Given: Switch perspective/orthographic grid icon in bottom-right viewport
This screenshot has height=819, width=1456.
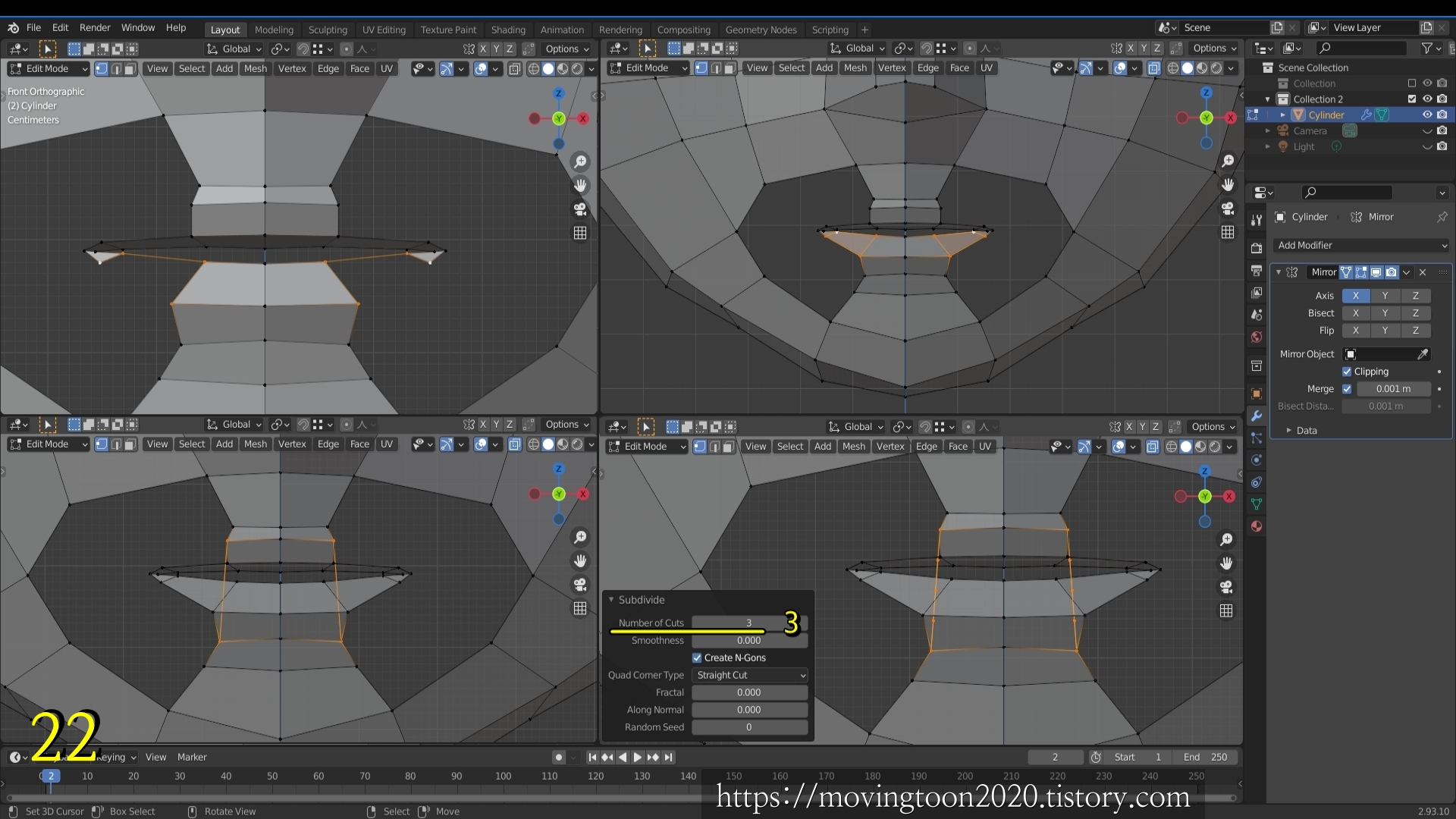Looking at the screenshot, I should (1226, 610).
